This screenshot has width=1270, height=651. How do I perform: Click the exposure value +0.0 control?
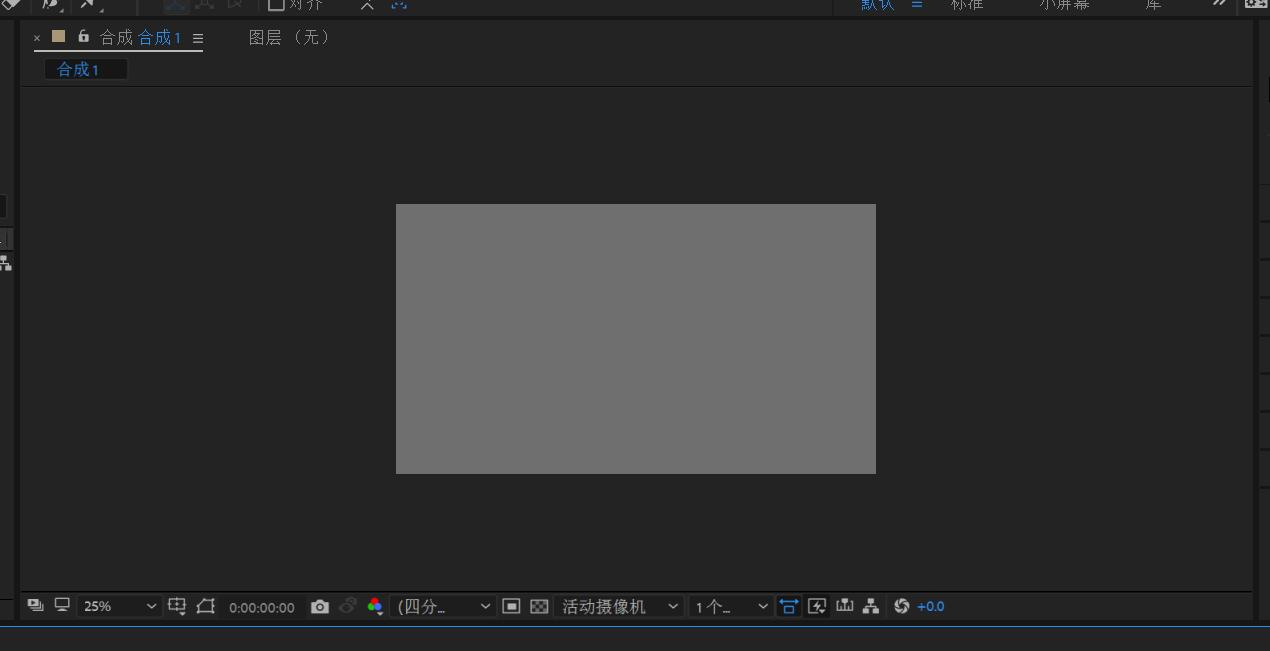tap(930, 606)
